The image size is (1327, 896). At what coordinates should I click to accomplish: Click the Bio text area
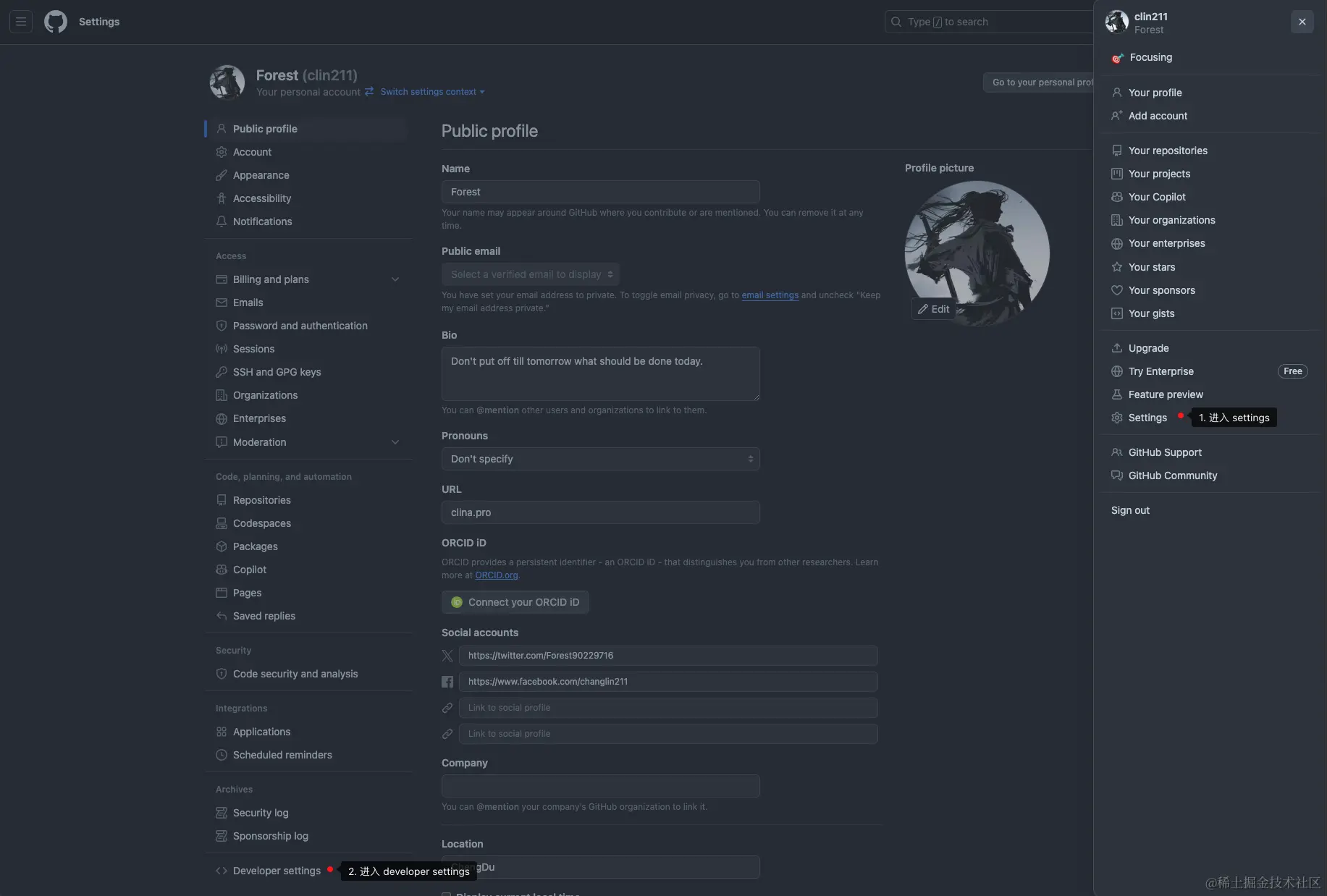coord(601,373)
